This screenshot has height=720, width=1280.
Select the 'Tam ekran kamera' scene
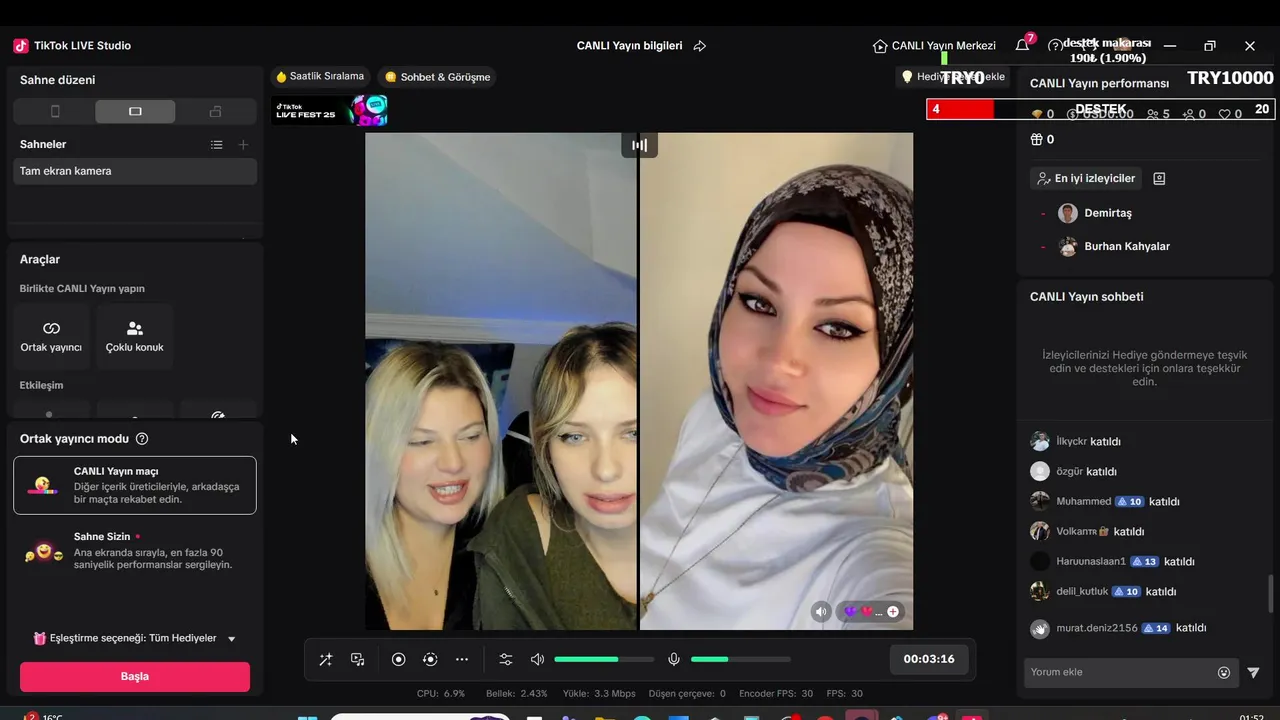[x=135, y=171]
